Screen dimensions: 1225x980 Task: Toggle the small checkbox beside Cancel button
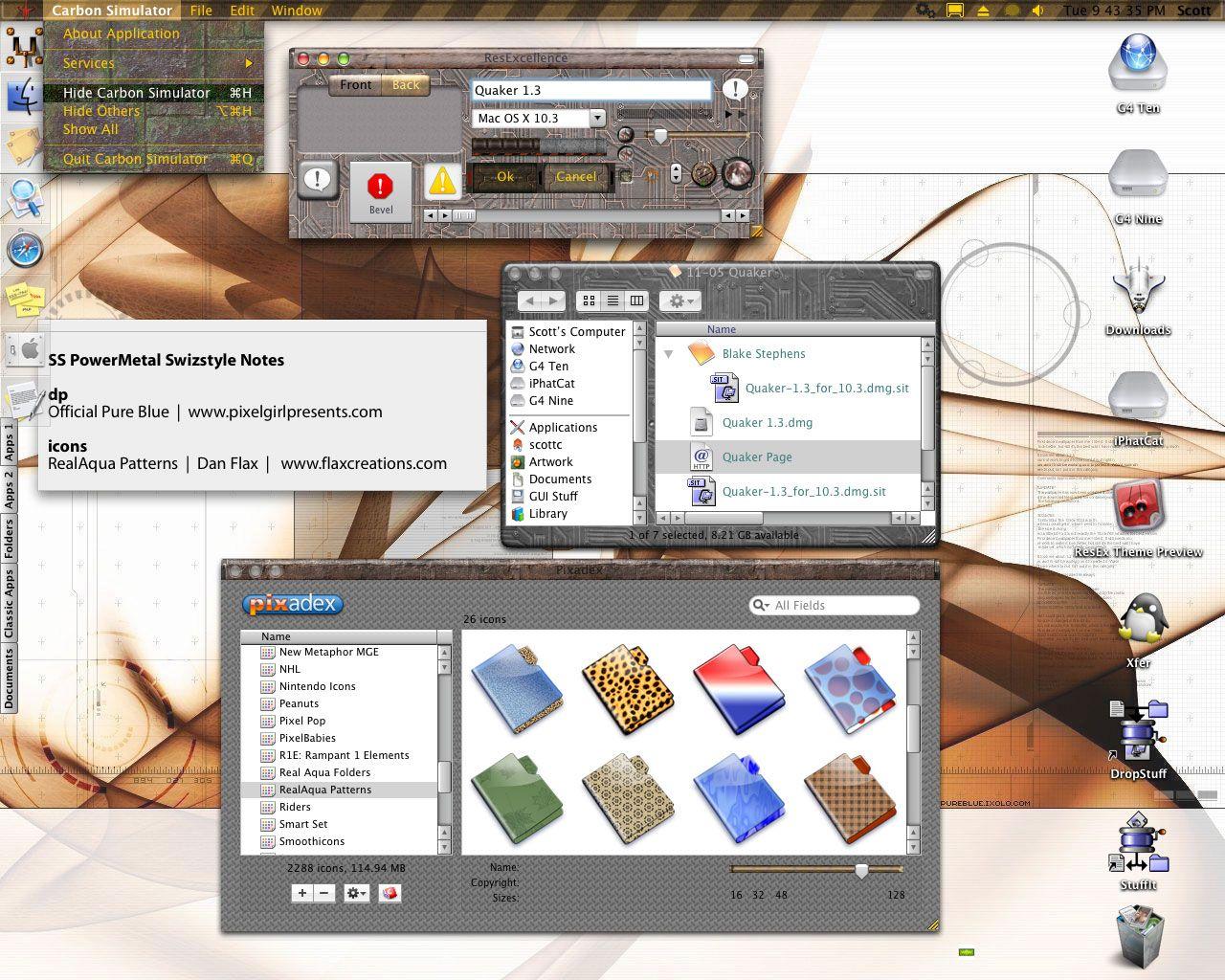click(x=625, y=176)
